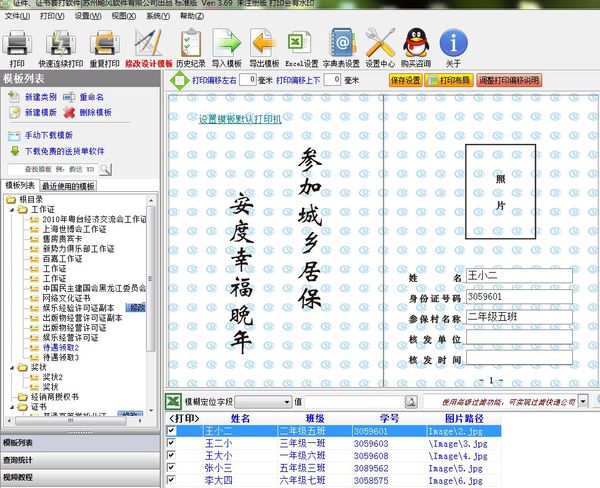
Task: Click the 导入模板 green arrow icon
Action: (227, 43)
